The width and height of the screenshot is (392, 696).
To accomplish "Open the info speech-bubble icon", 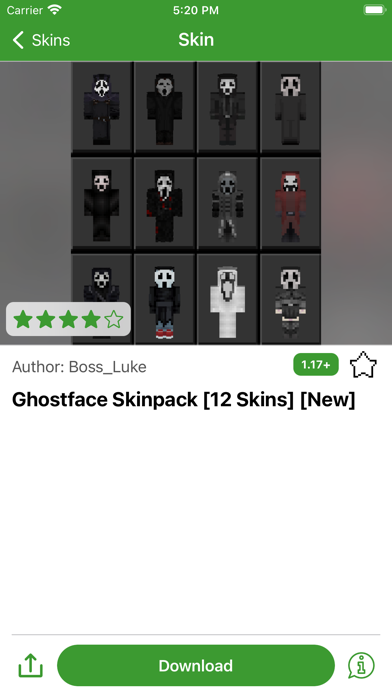I will click(361, 665).
